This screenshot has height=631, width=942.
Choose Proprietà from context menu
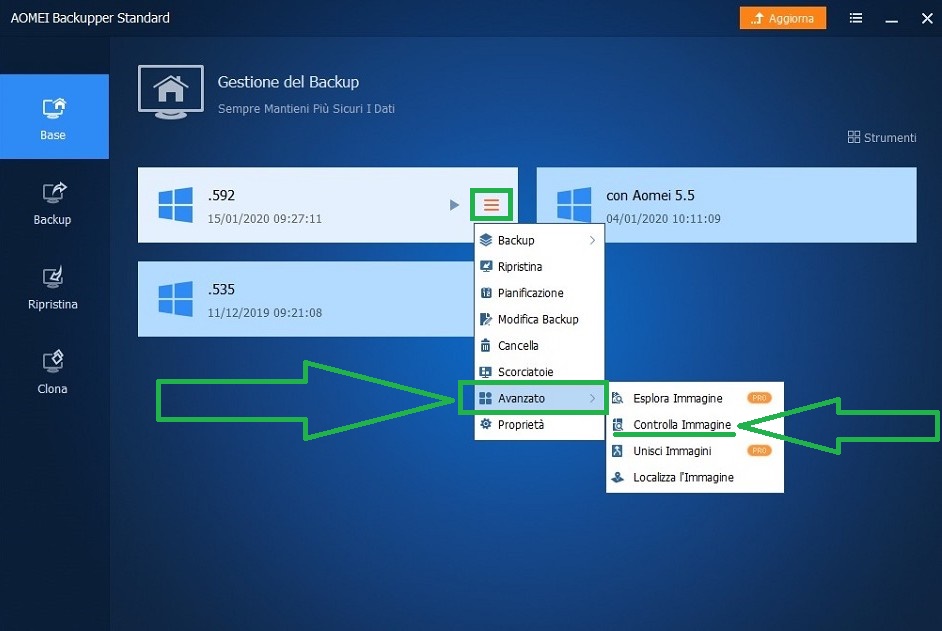click(539, 425)
